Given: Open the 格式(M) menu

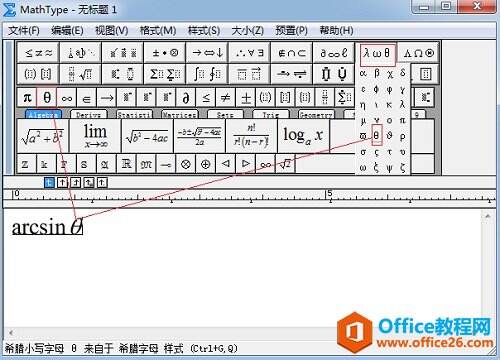Looking at the screenshot, I should [158, 31].
